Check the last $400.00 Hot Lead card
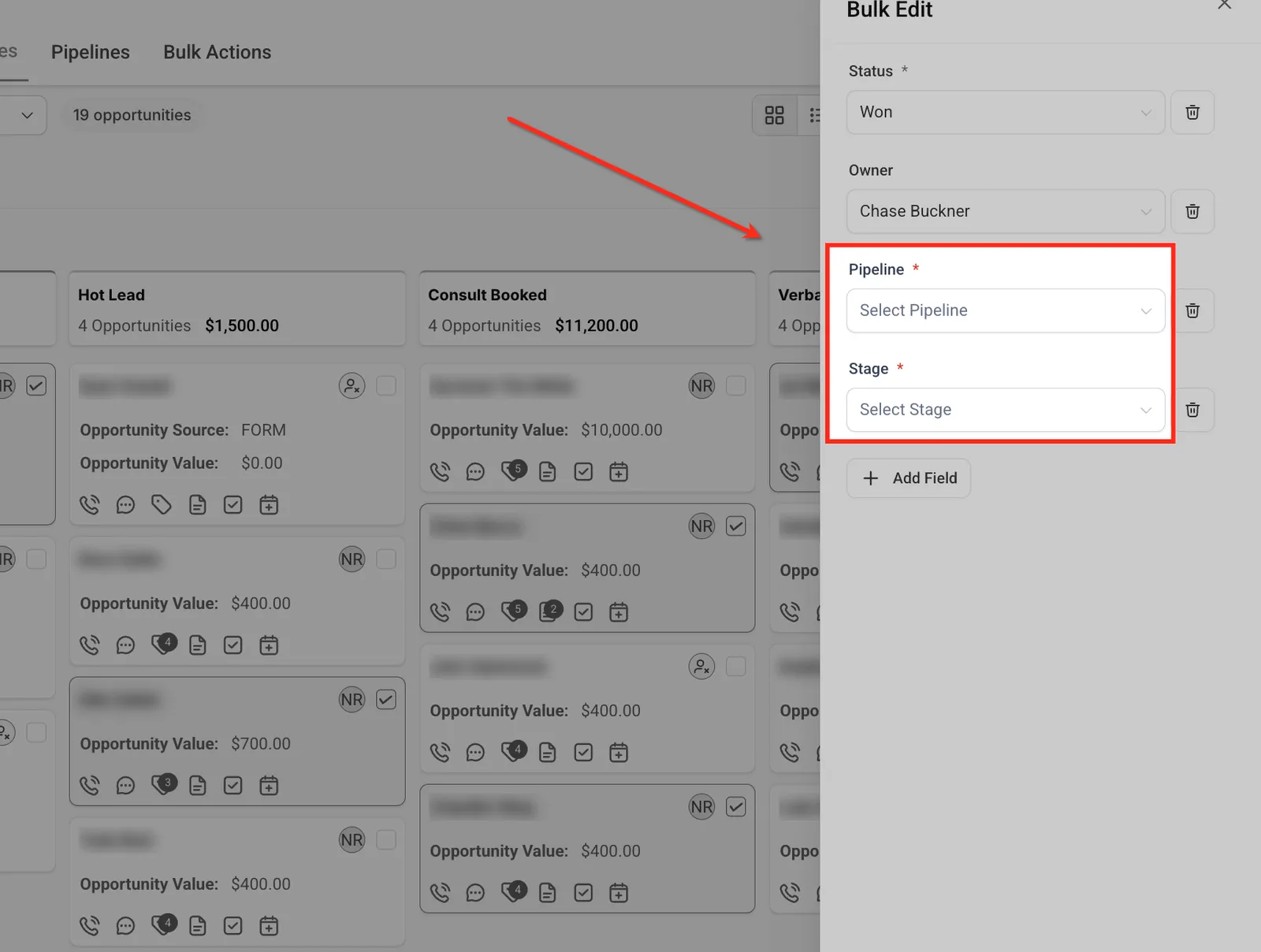Image resolution: width=1261 pixels, height=952 pixels. [x=386, y=840]
